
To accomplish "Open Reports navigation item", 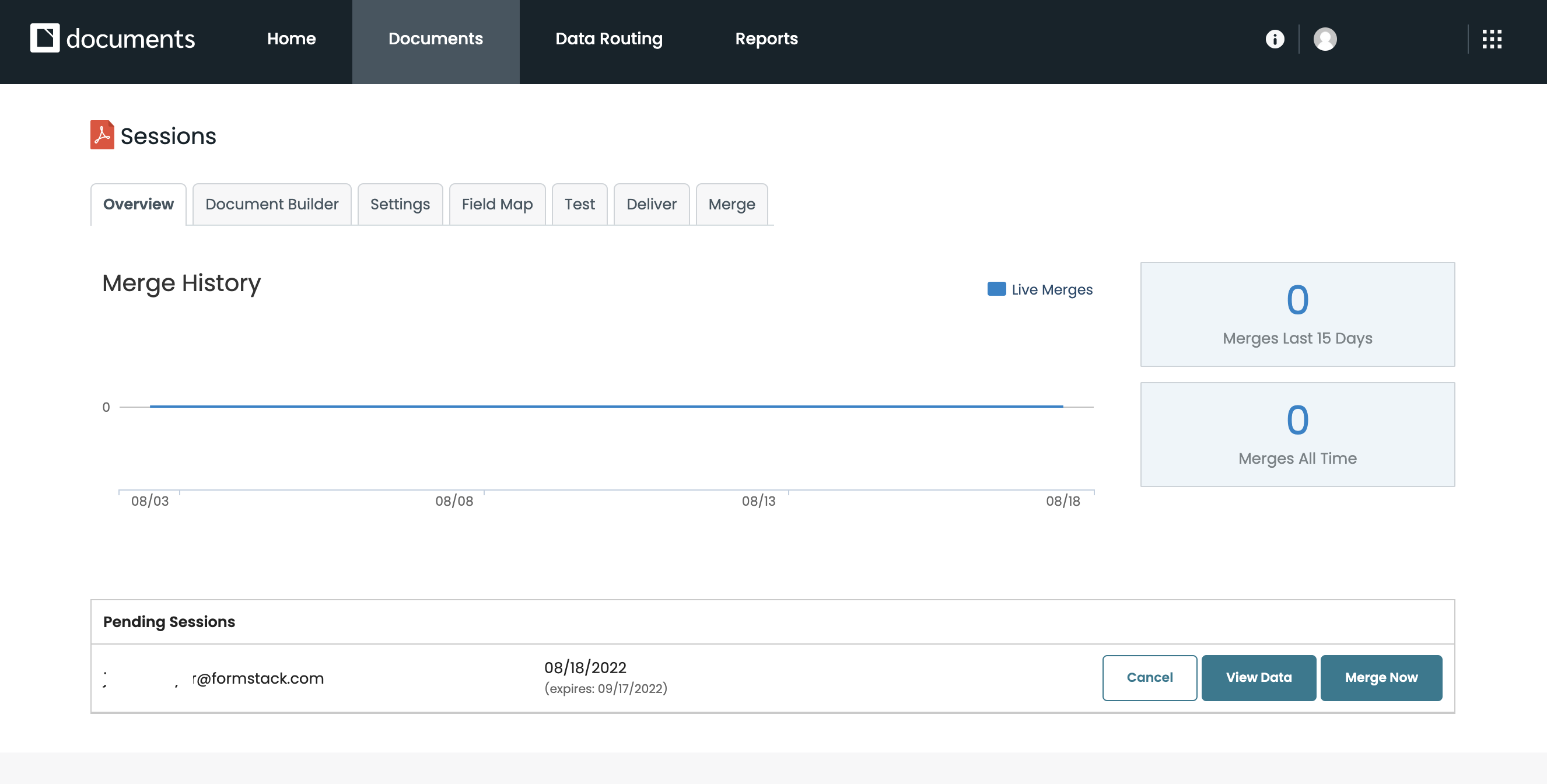I will click(x=766, y=39).
